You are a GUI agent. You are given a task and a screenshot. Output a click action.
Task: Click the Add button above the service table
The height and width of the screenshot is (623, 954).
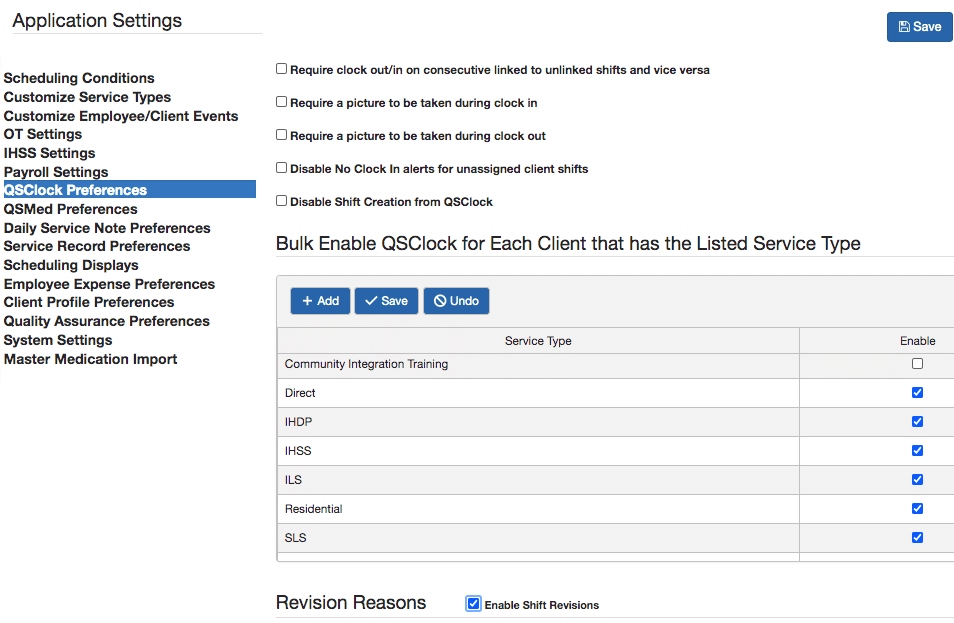(x=320, y=300)
